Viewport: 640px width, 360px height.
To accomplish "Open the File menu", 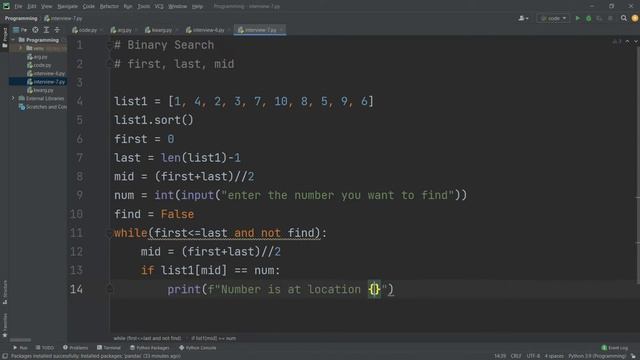I will point(18,6).
